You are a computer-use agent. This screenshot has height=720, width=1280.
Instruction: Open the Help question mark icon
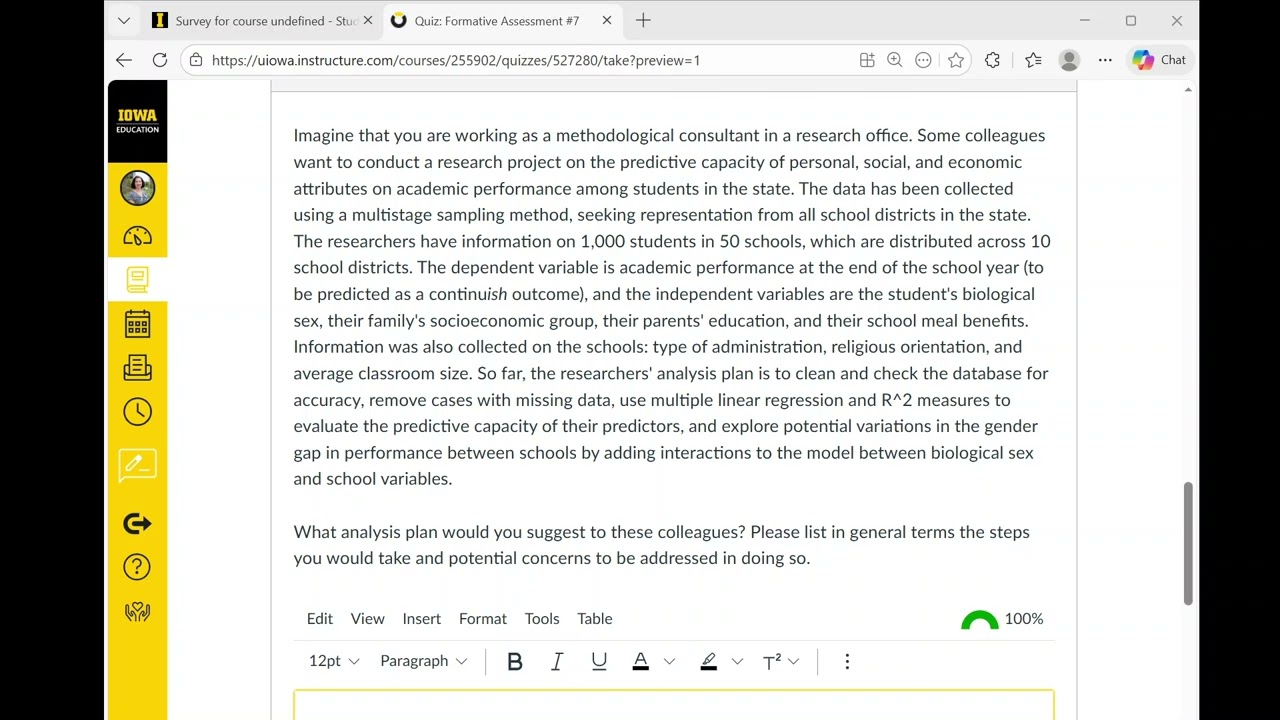point(138,567)
